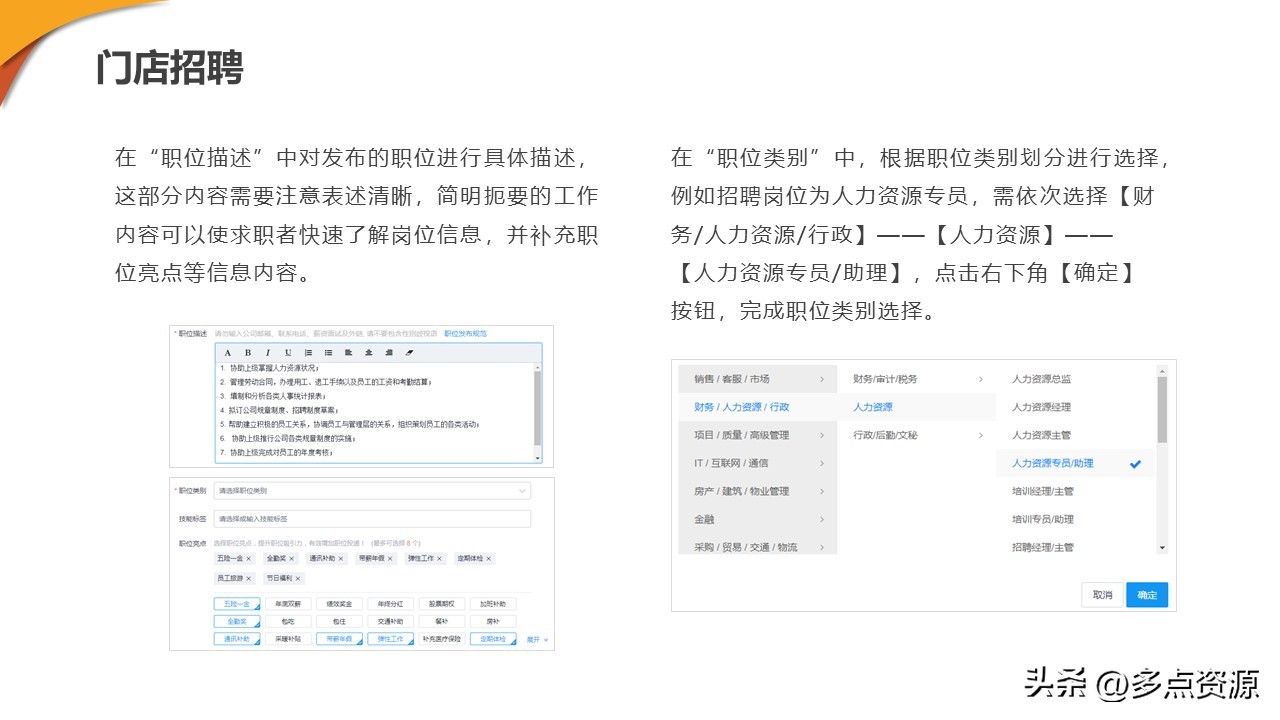Click the clear-formatting eraser icon
Image resolution: width=1280 pixels, height=720 pixels.
click(409, 353)
